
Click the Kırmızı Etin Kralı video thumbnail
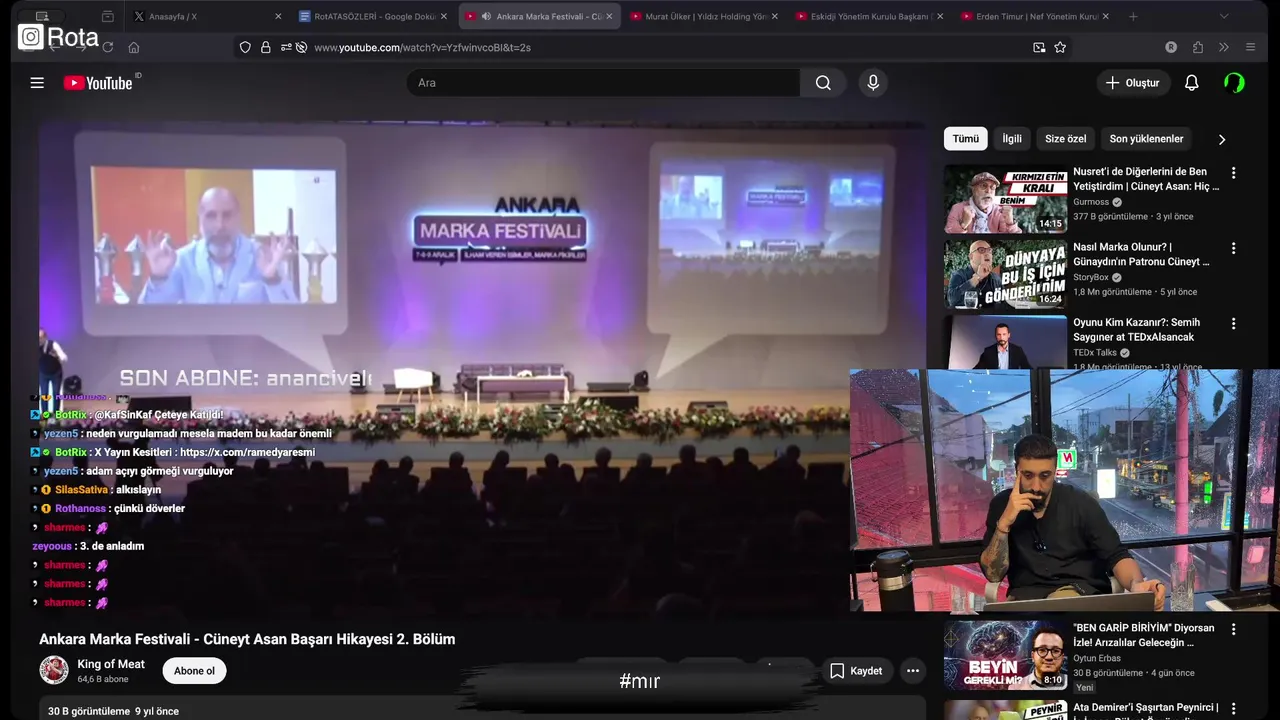tap(1005, 199)
